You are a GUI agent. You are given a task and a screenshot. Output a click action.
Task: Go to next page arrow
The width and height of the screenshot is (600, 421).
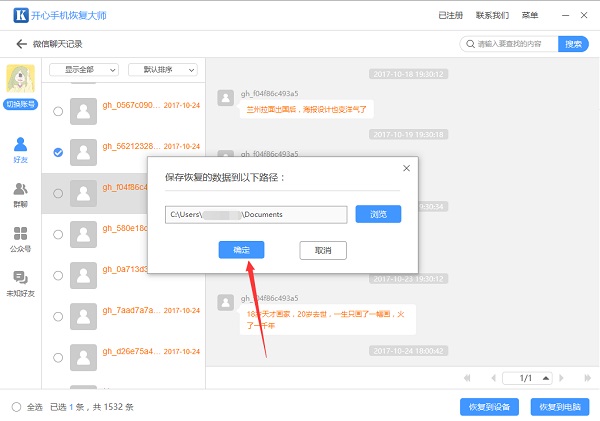(x=561, y=378)
